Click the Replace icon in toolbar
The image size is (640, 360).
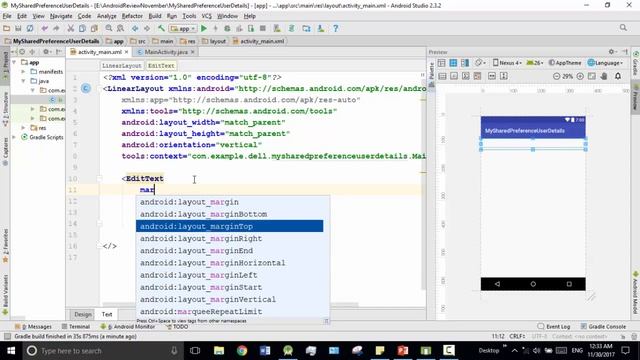tap(120, 28)
